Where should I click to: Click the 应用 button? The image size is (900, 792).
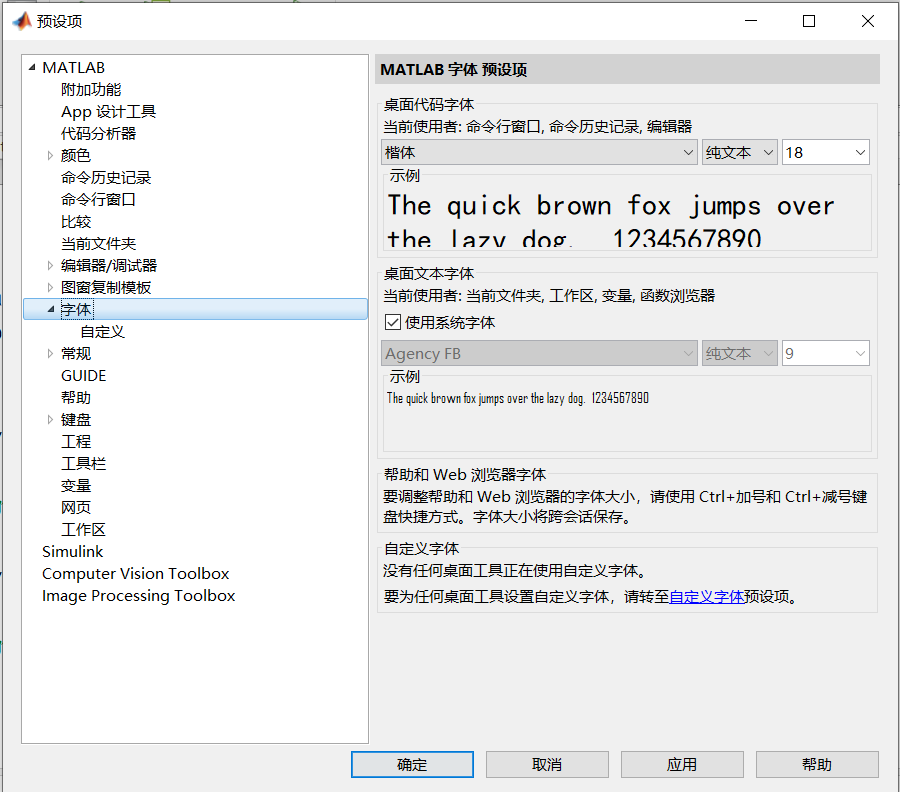682,764
